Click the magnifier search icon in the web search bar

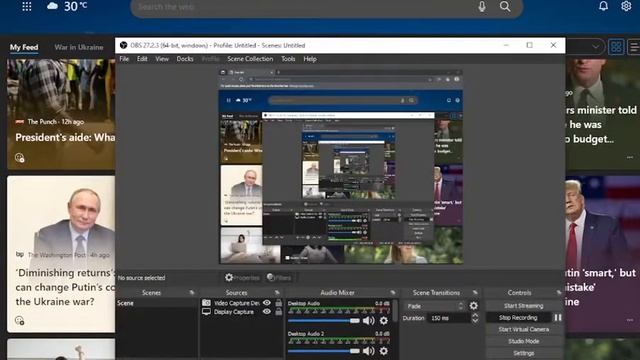coord(505,7)
